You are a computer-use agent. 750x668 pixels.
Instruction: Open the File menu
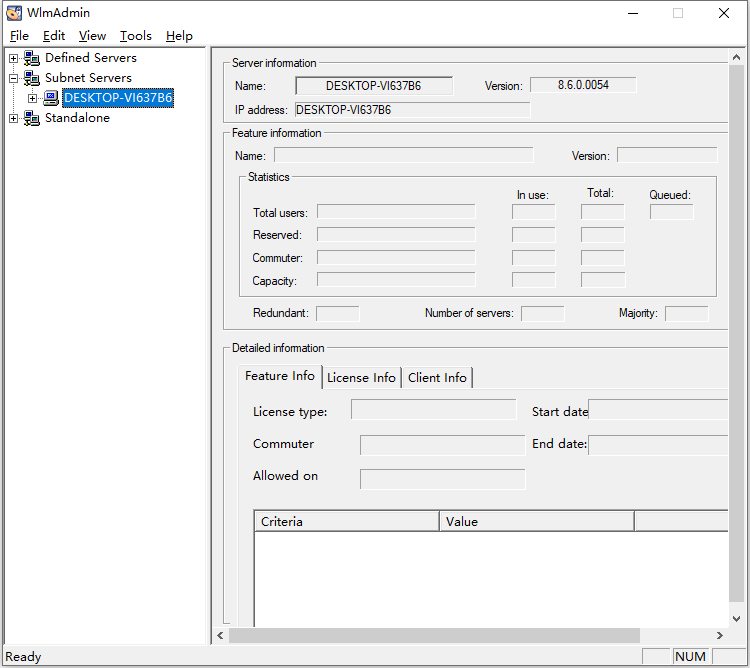pos(19,36)
